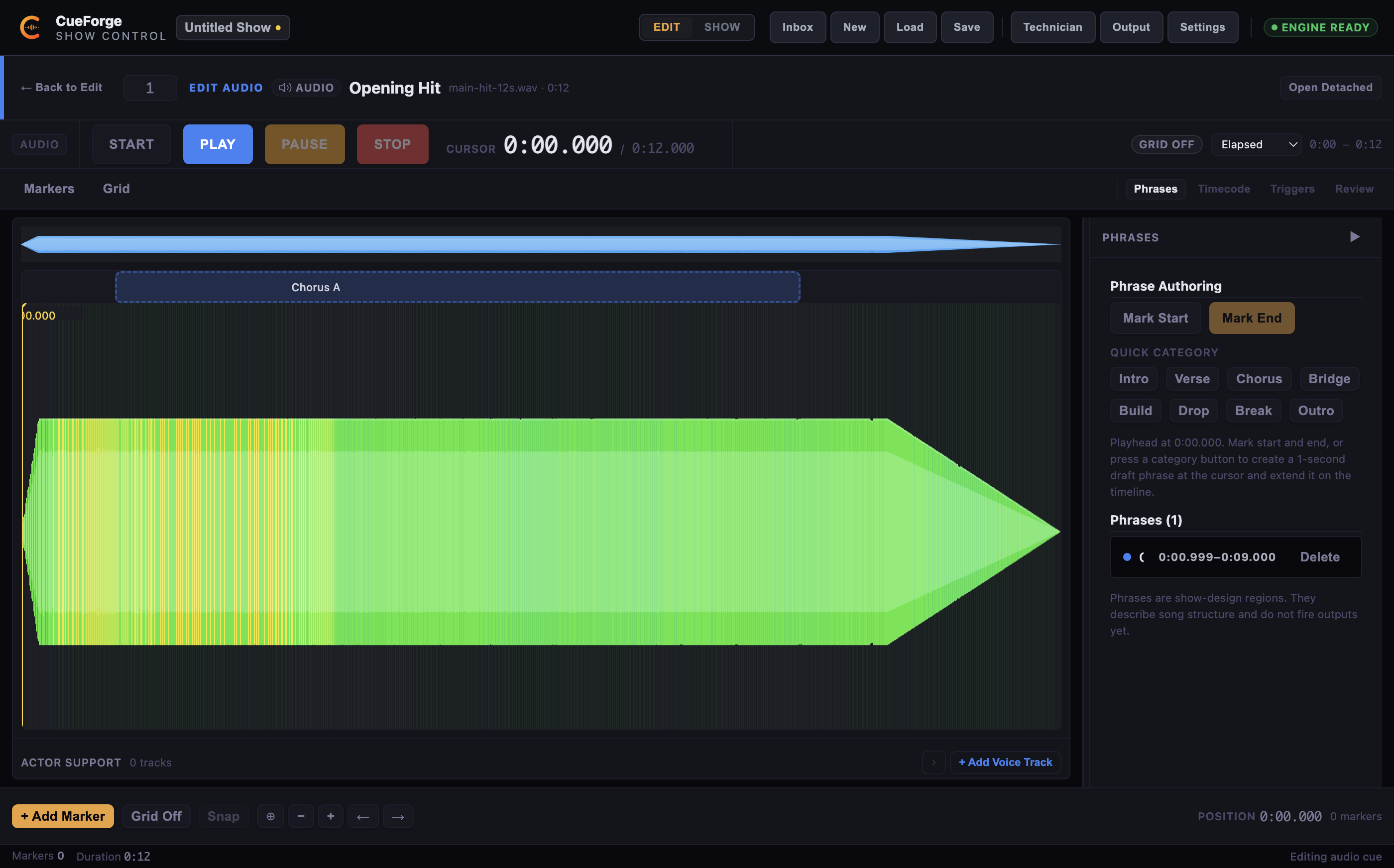
Task: Click the play triangle in Phrases header
Action: pos(1354,237)
